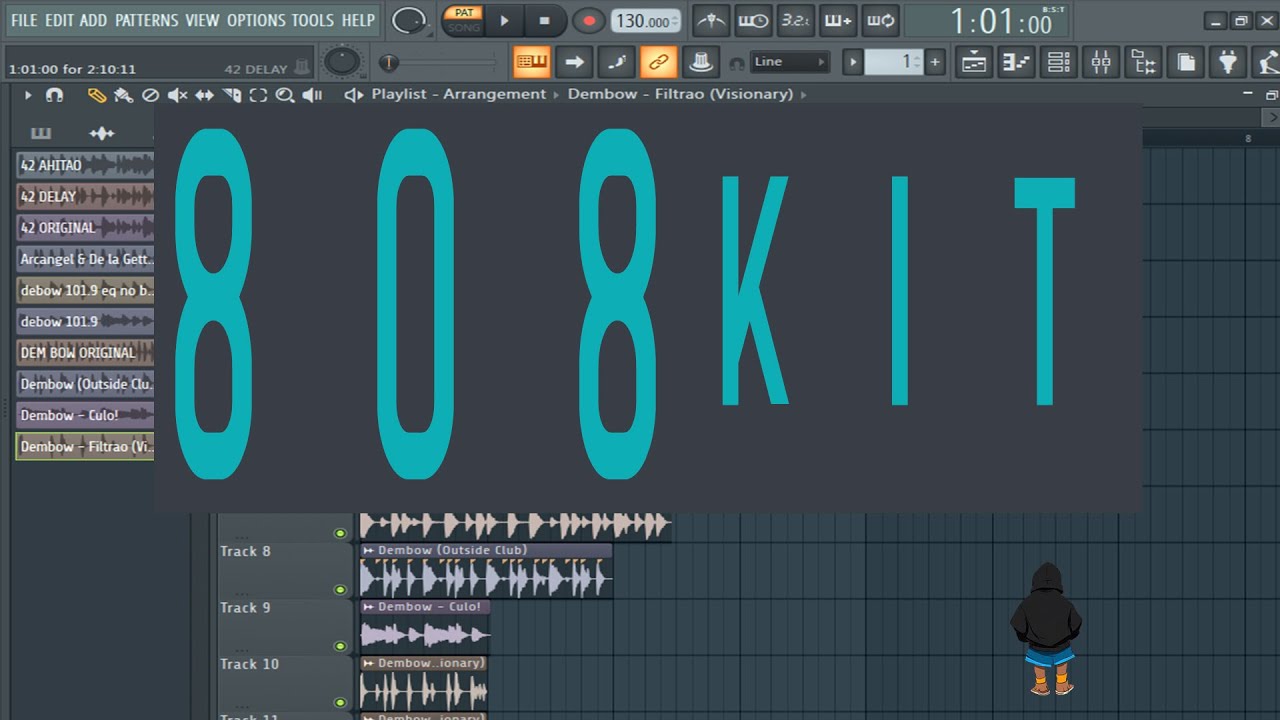Adjust tempo 130.000 stepper

646,21
